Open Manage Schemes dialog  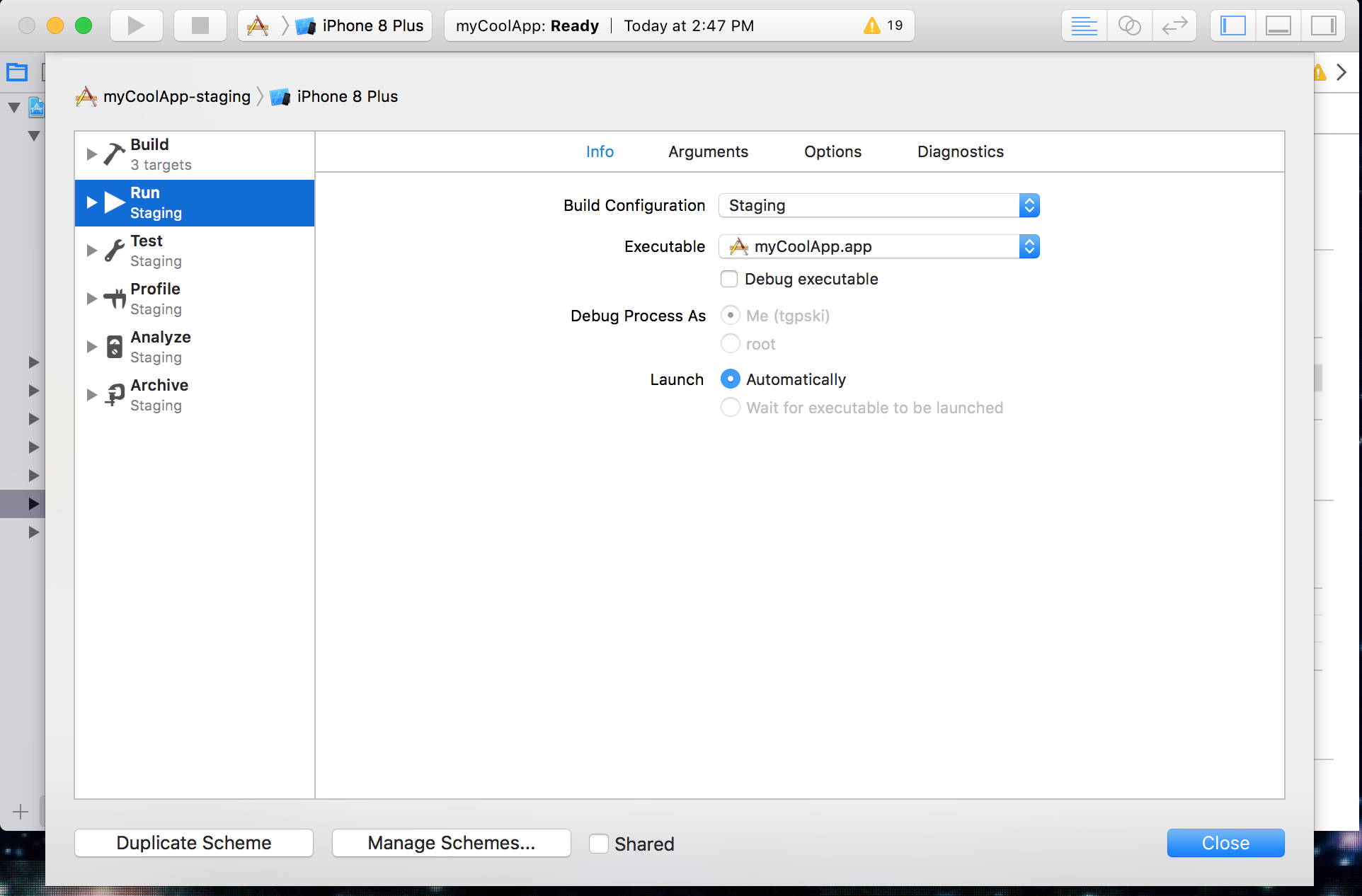click(451, 842)
